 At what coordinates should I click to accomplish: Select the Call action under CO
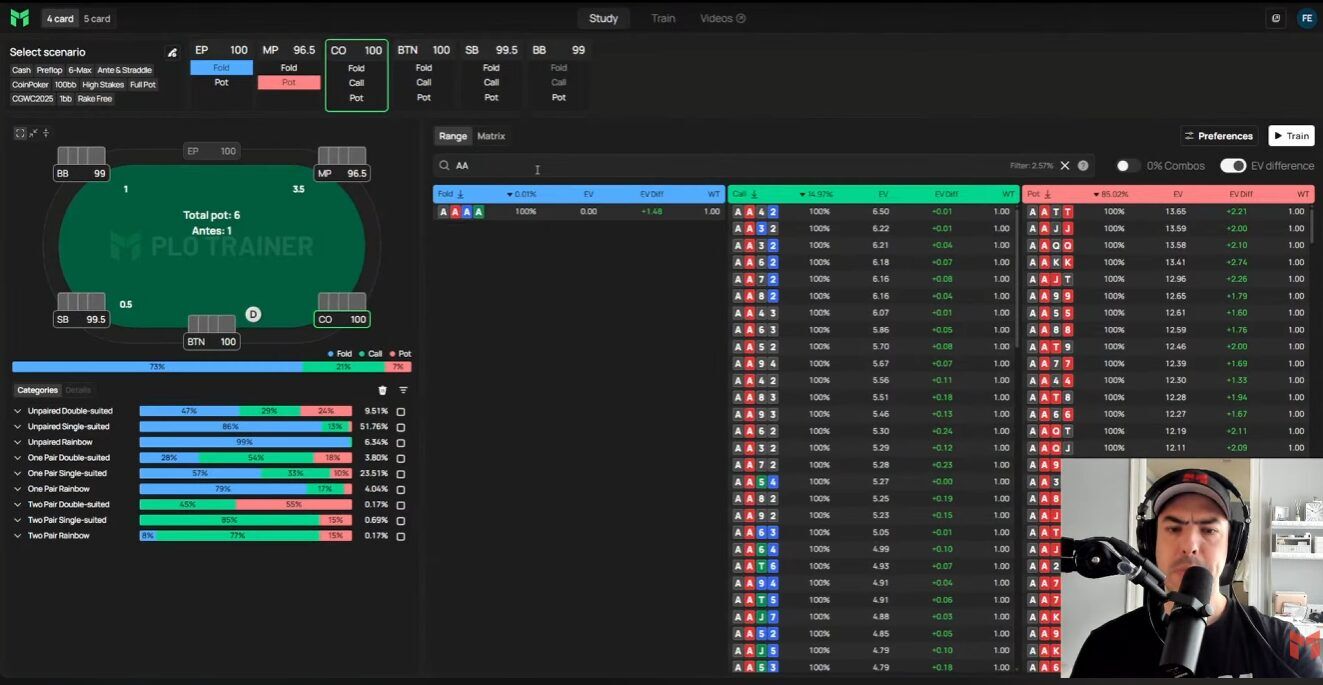pos(356,83)
